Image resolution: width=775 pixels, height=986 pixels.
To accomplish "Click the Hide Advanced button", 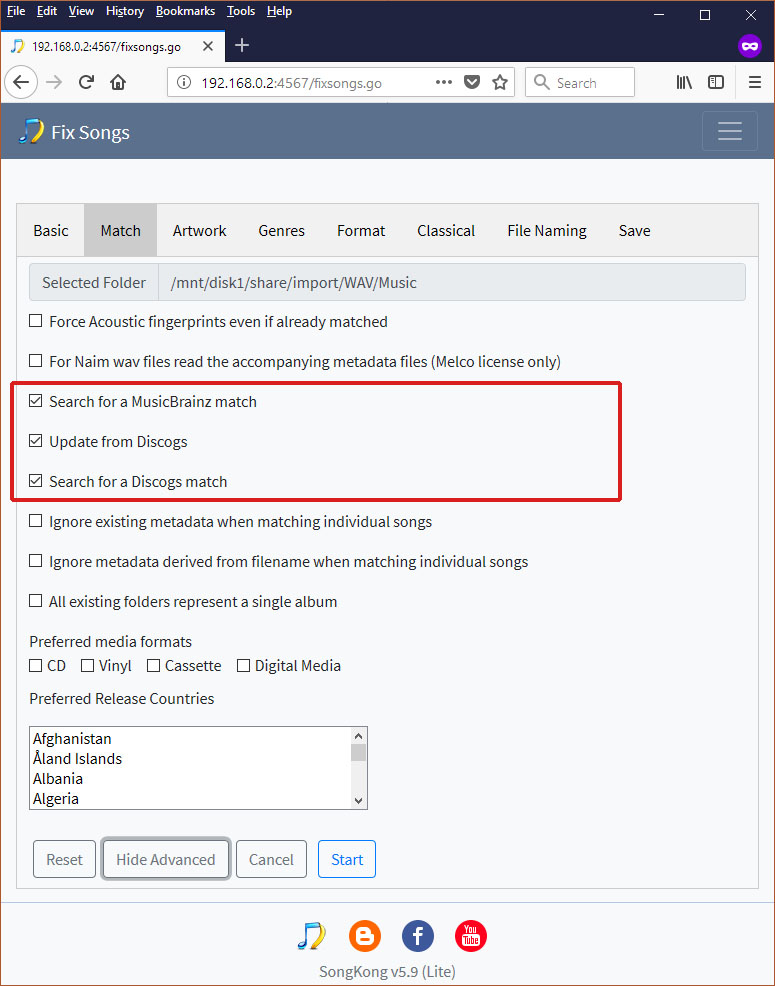I will (165, 859).
